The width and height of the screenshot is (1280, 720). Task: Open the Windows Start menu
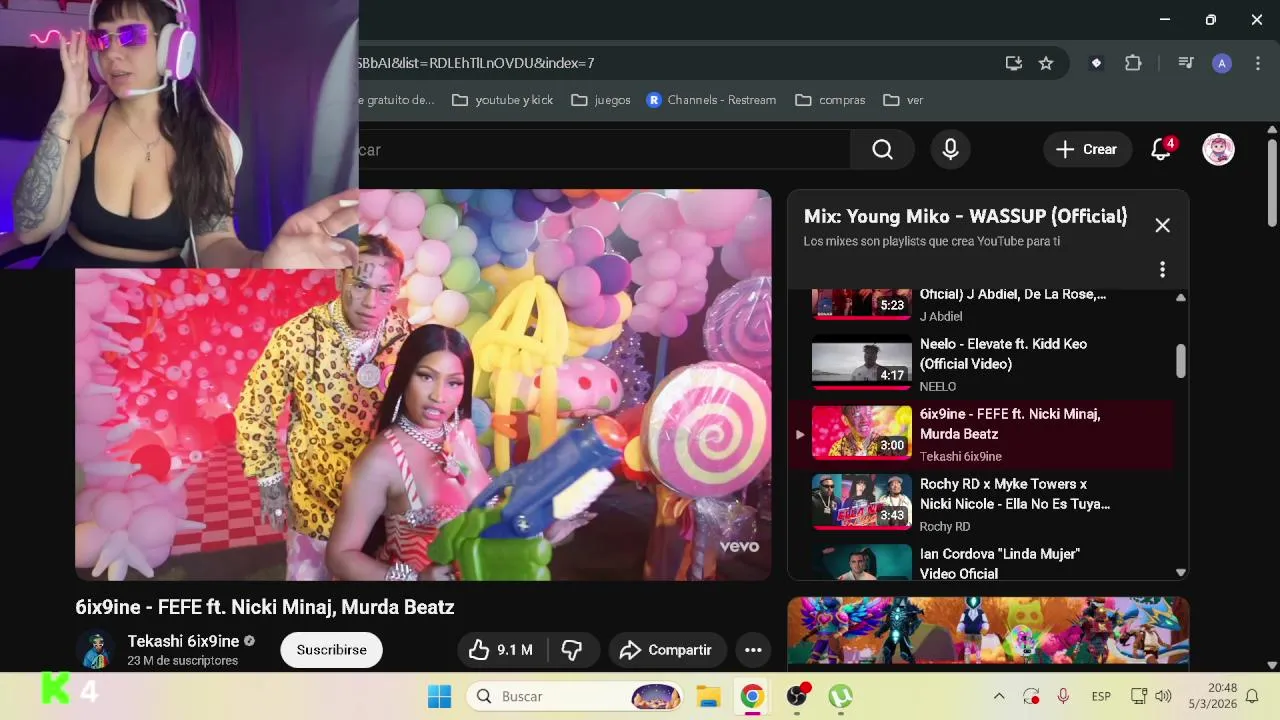439,696
